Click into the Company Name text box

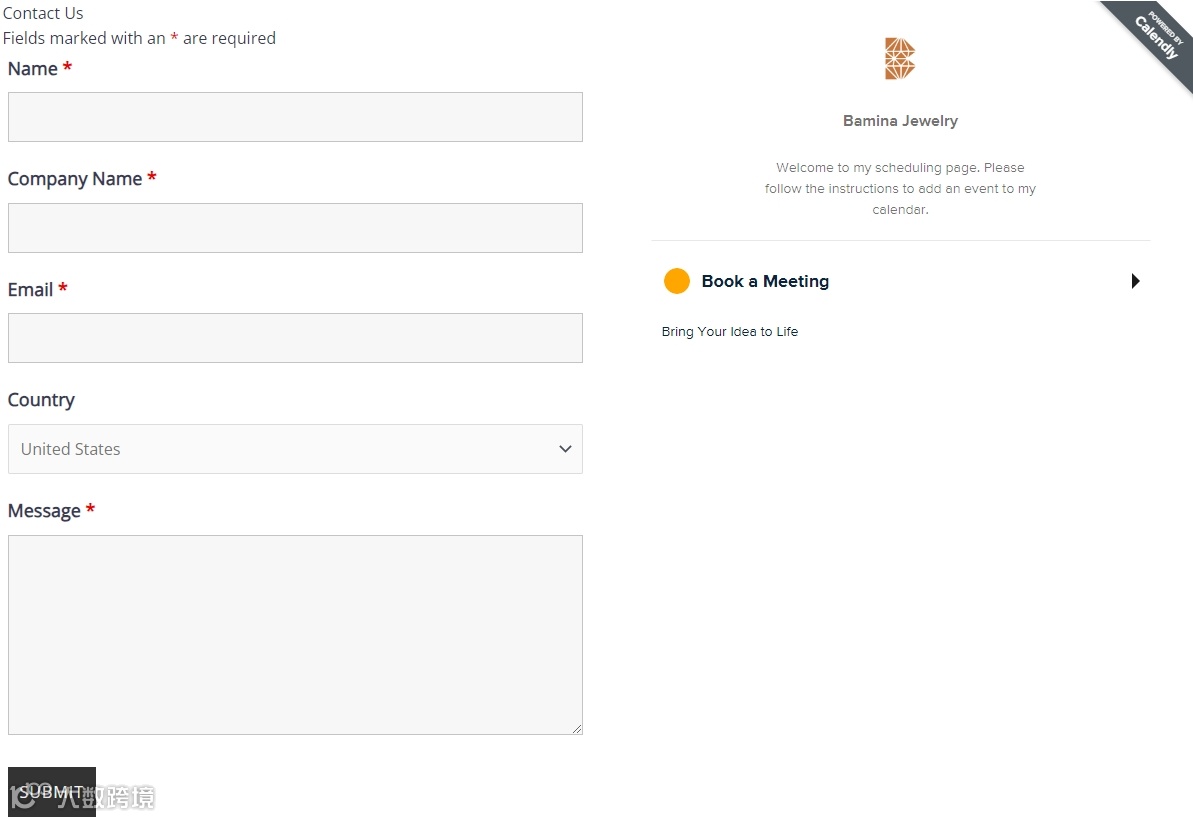(x=295, y=228)
